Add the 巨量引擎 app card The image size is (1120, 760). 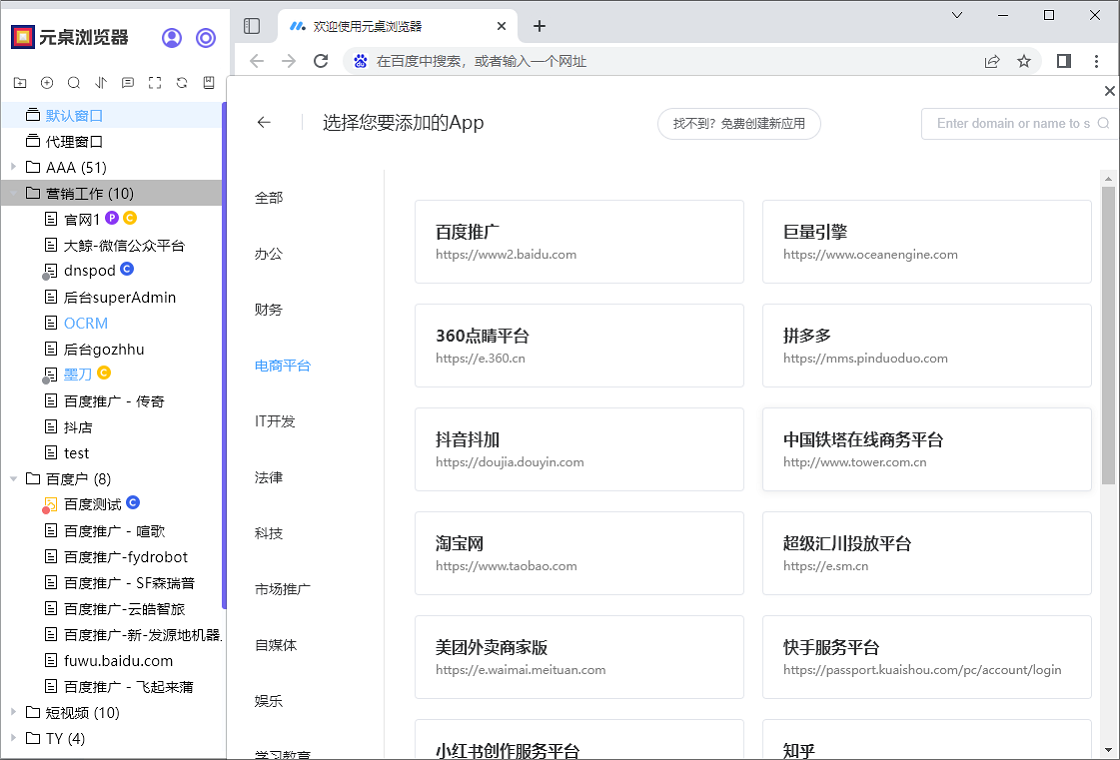click(x=927, y=242)
